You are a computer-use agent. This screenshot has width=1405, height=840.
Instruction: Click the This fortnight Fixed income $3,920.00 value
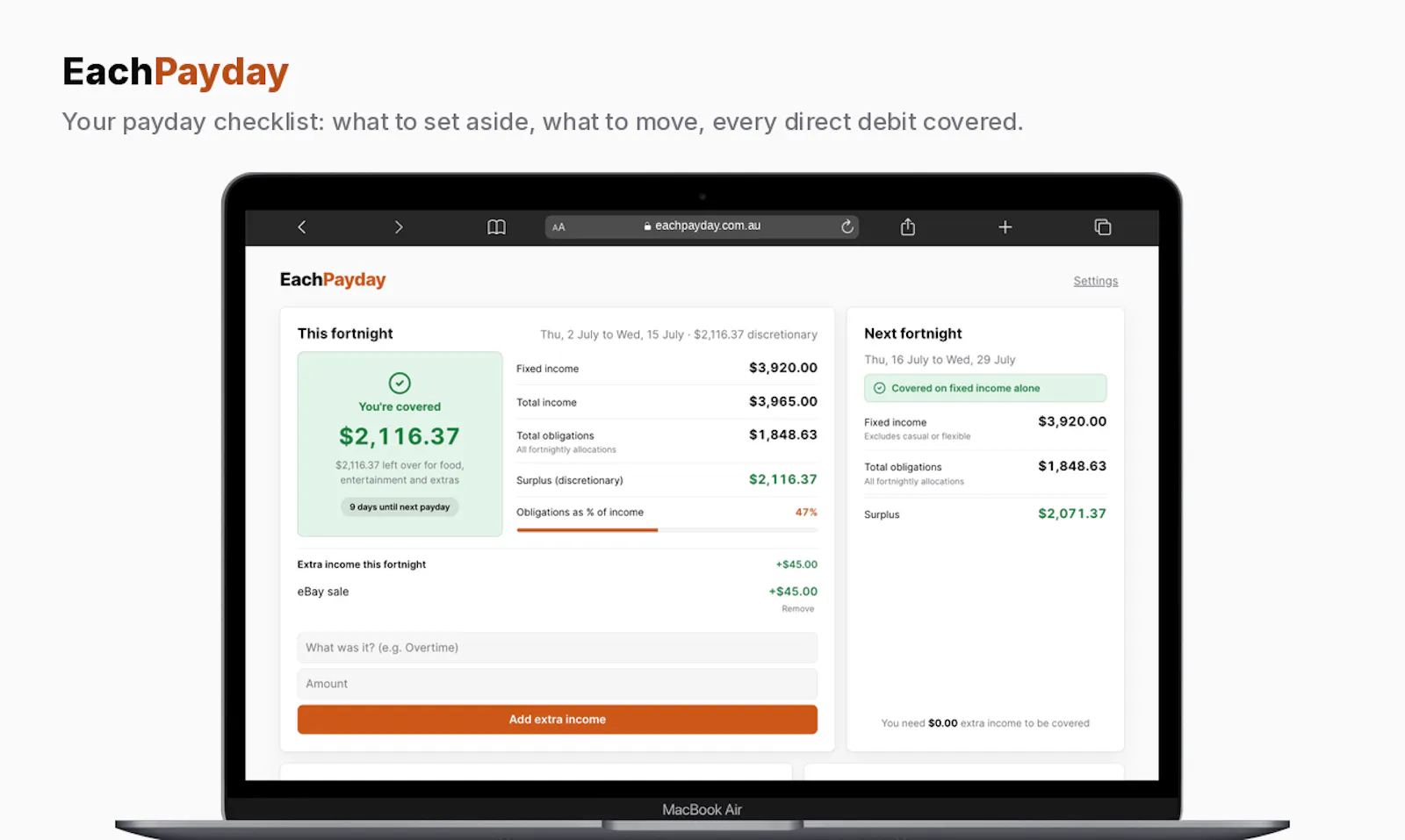coord(783,368)
